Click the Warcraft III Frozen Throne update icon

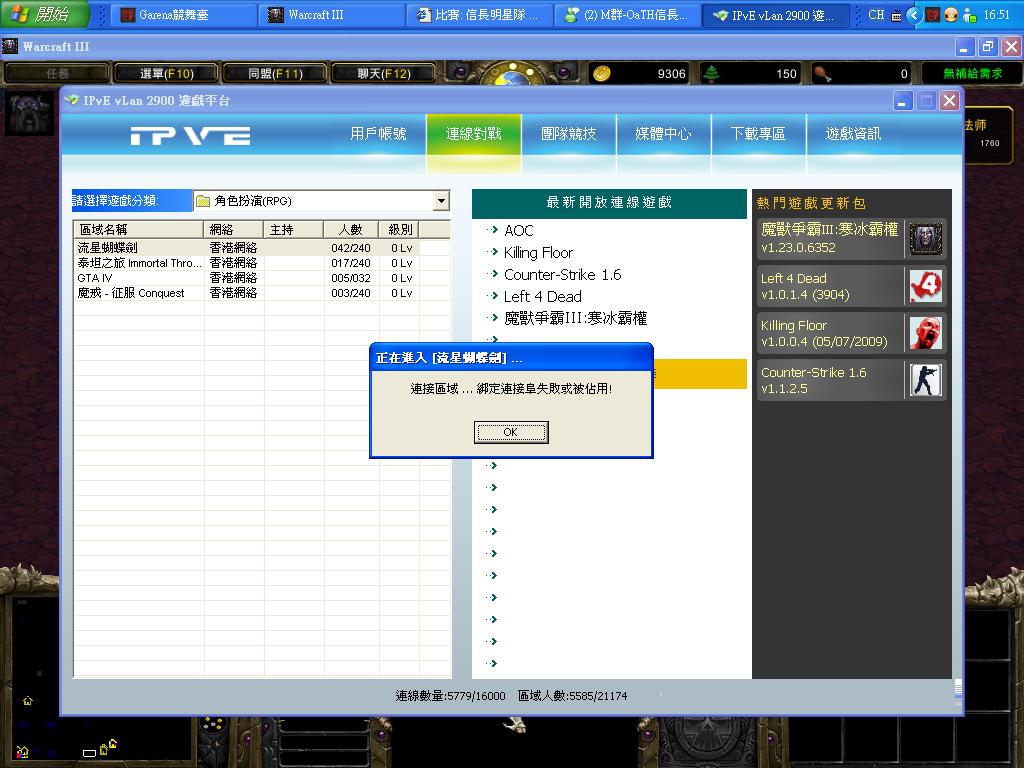(925, 239)
